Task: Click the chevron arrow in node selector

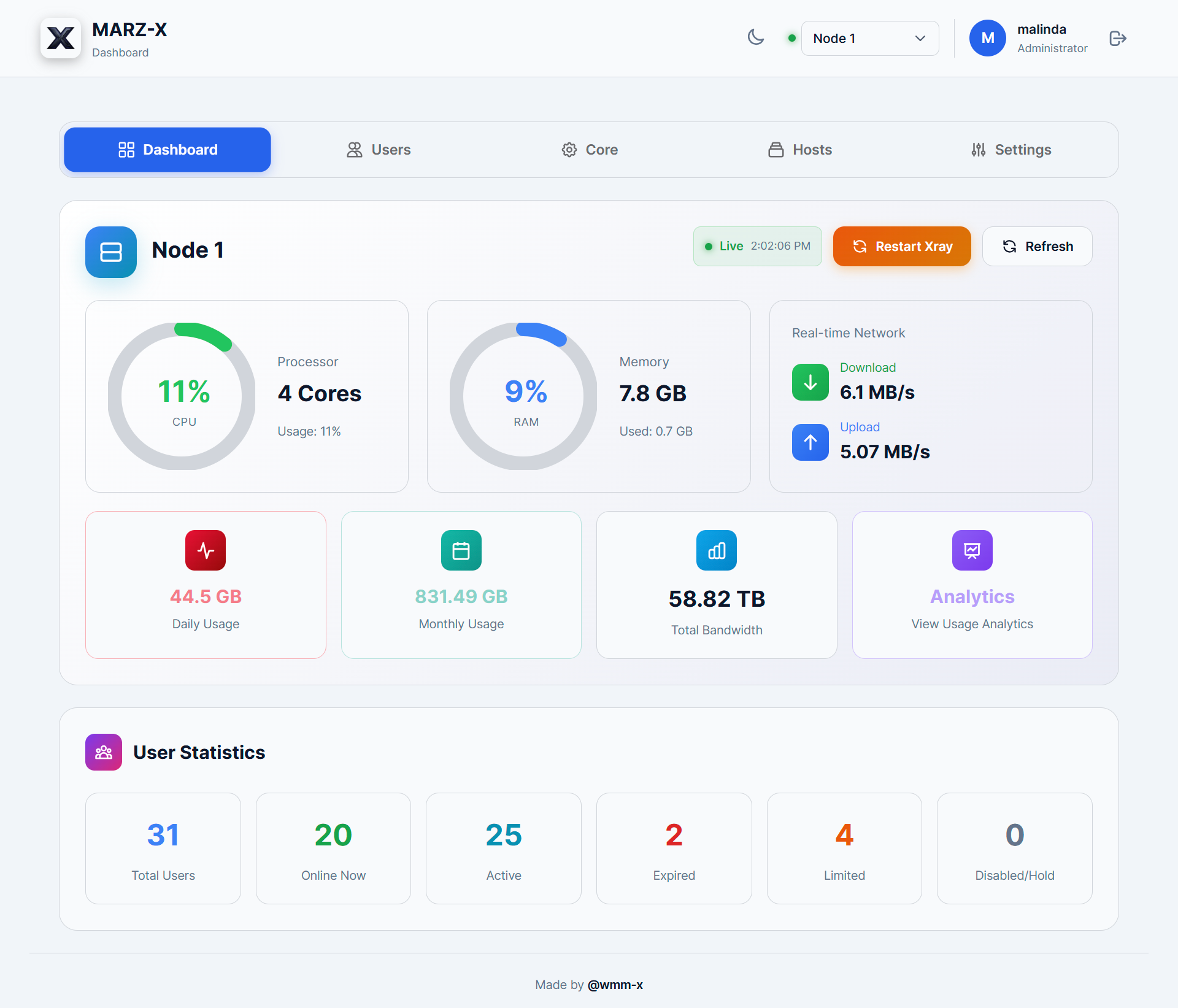Action: point(920,39)
